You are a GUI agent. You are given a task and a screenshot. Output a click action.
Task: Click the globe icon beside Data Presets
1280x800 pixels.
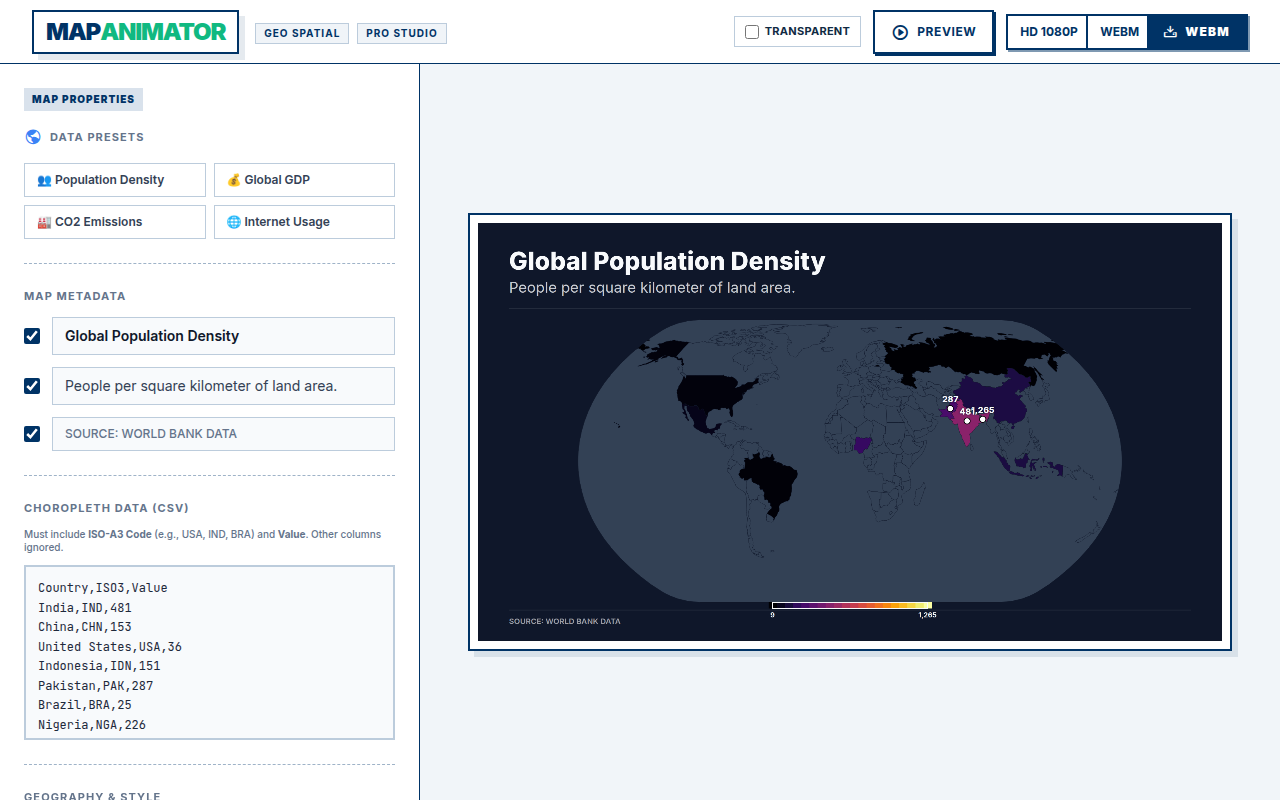click(33, 137)
